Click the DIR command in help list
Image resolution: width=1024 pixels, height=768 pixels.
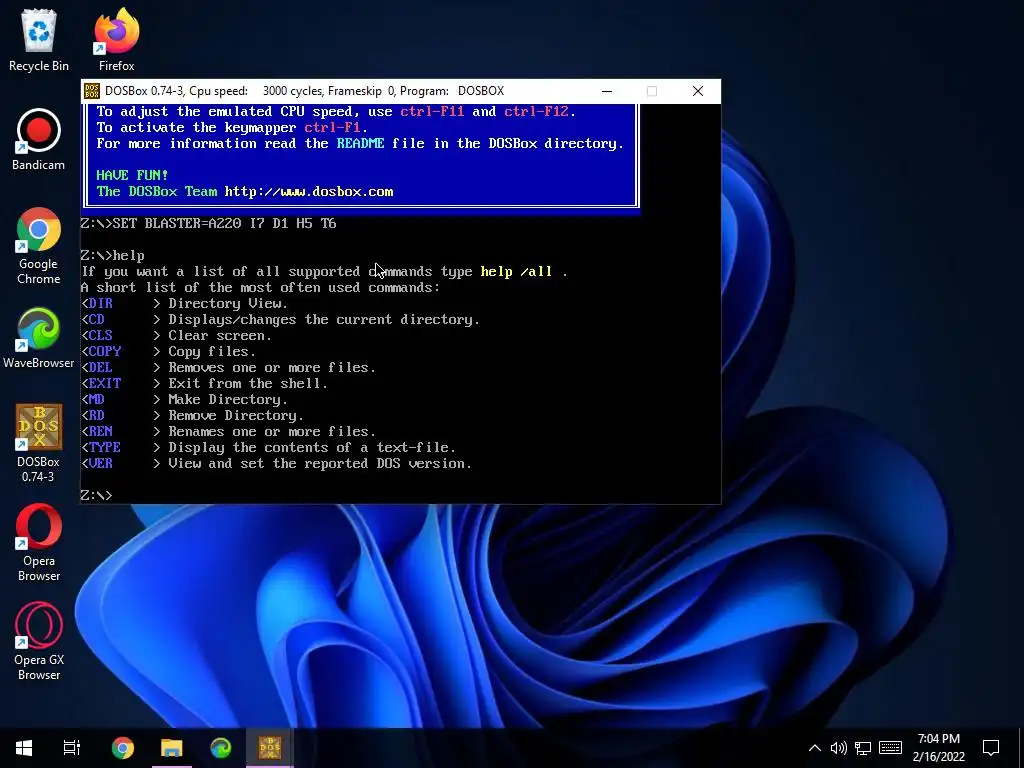tap(101, 303)
